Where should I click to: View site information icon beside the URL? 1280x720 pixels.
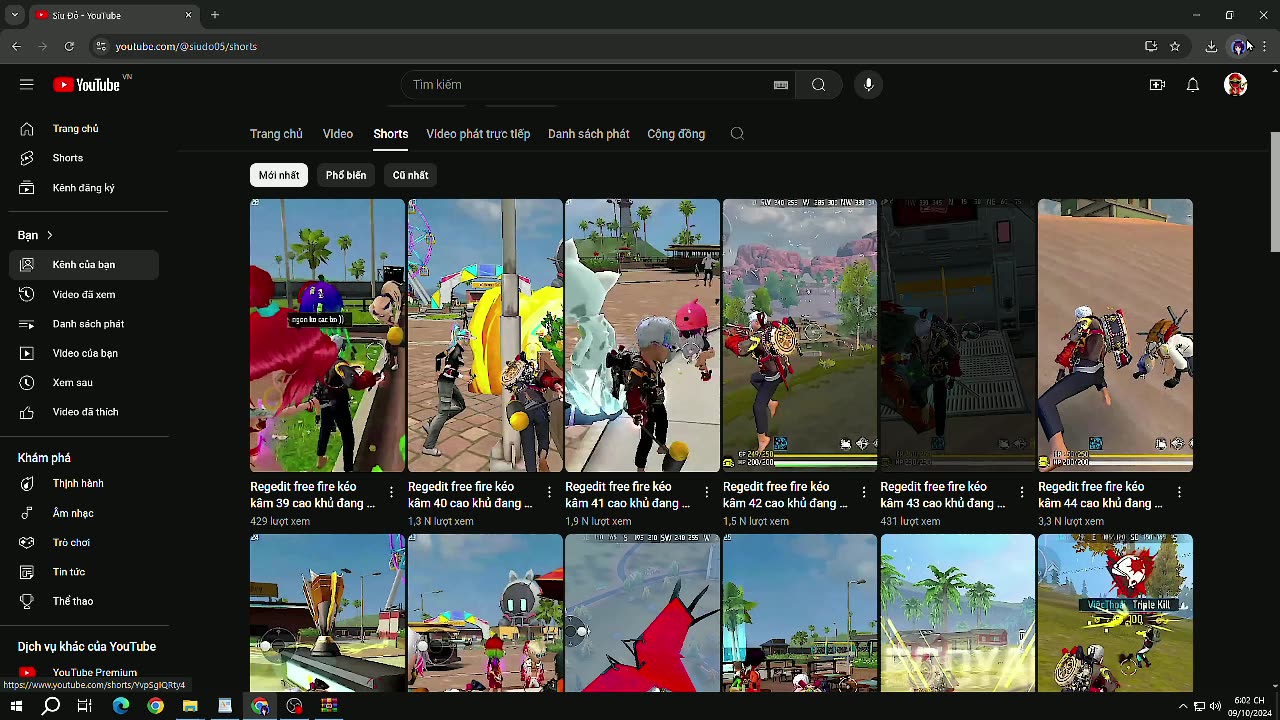pos(100,46)
